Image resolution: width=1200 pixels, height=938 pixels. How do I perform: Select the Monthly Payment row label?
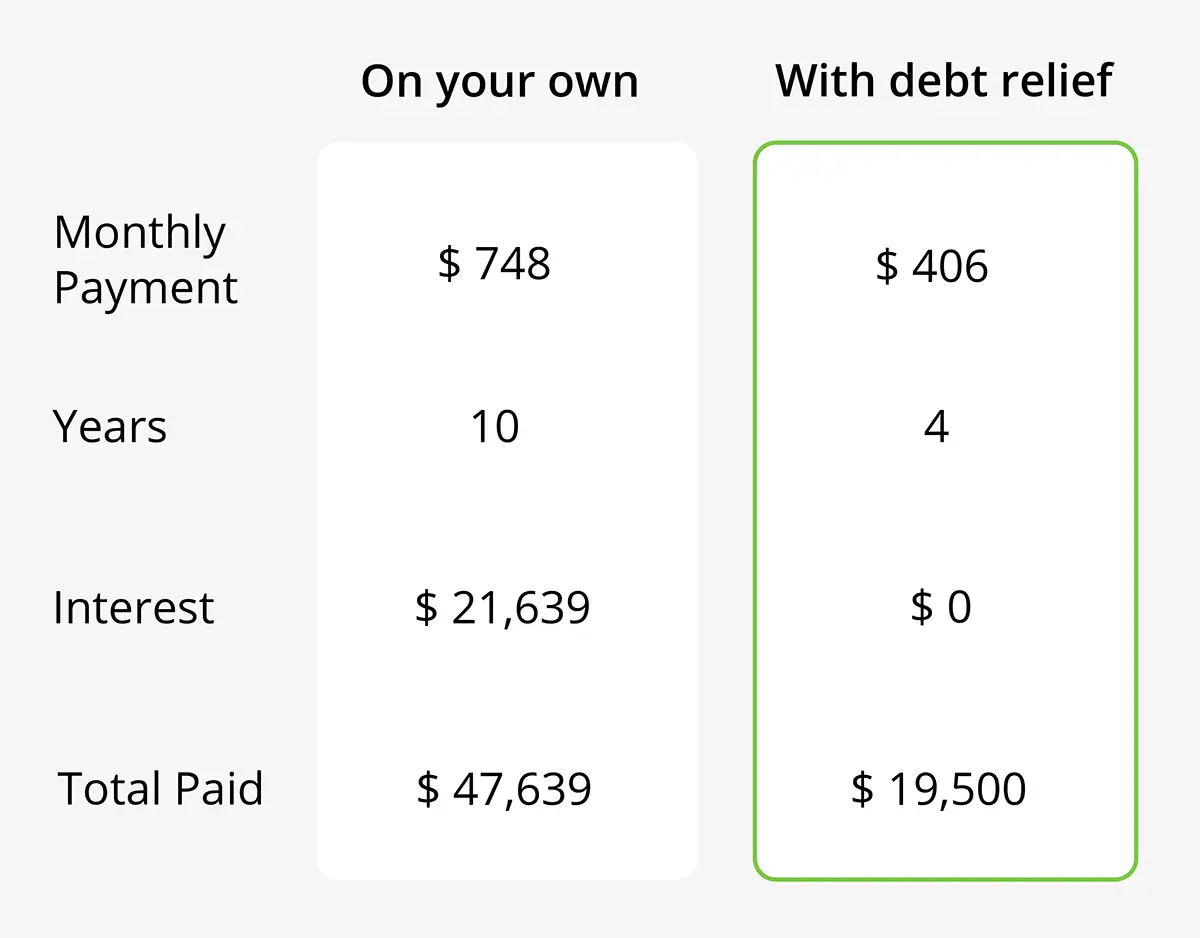coord(145,260)
